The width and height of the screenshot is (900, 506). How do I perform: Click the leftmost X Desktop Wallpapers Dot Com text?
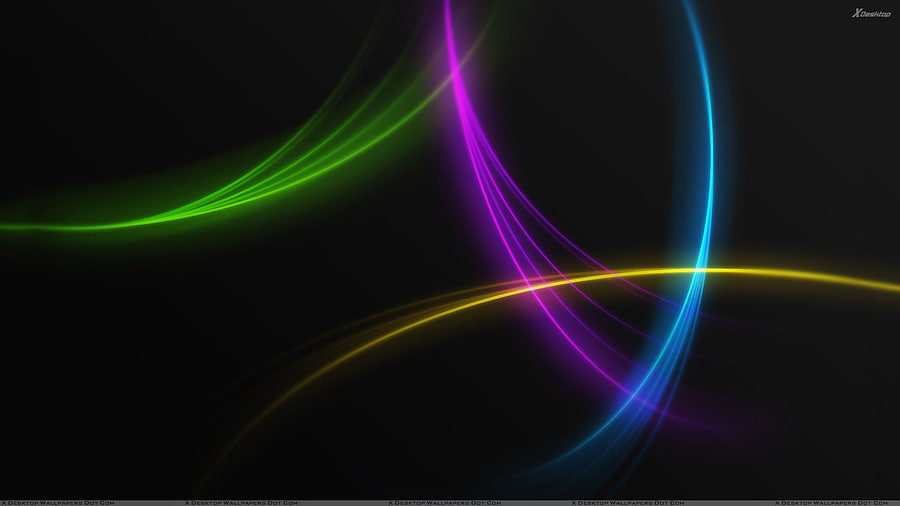tap(58, 503)
